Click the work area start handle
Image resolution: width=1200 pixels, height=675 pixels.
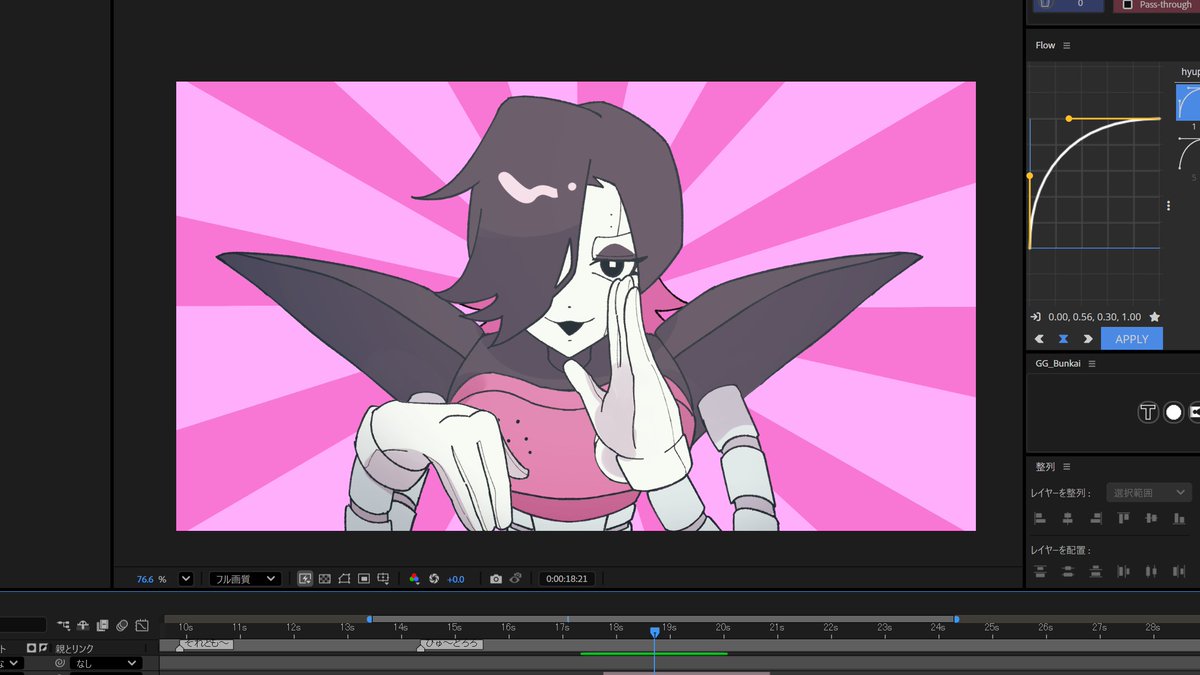(x=369, y=619)
